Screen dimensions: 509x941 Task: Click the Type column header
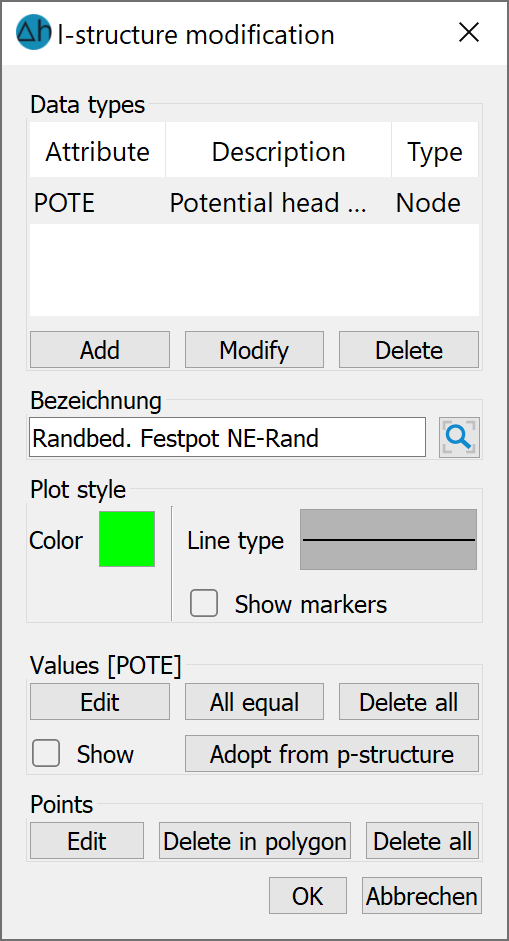[435, 152]
